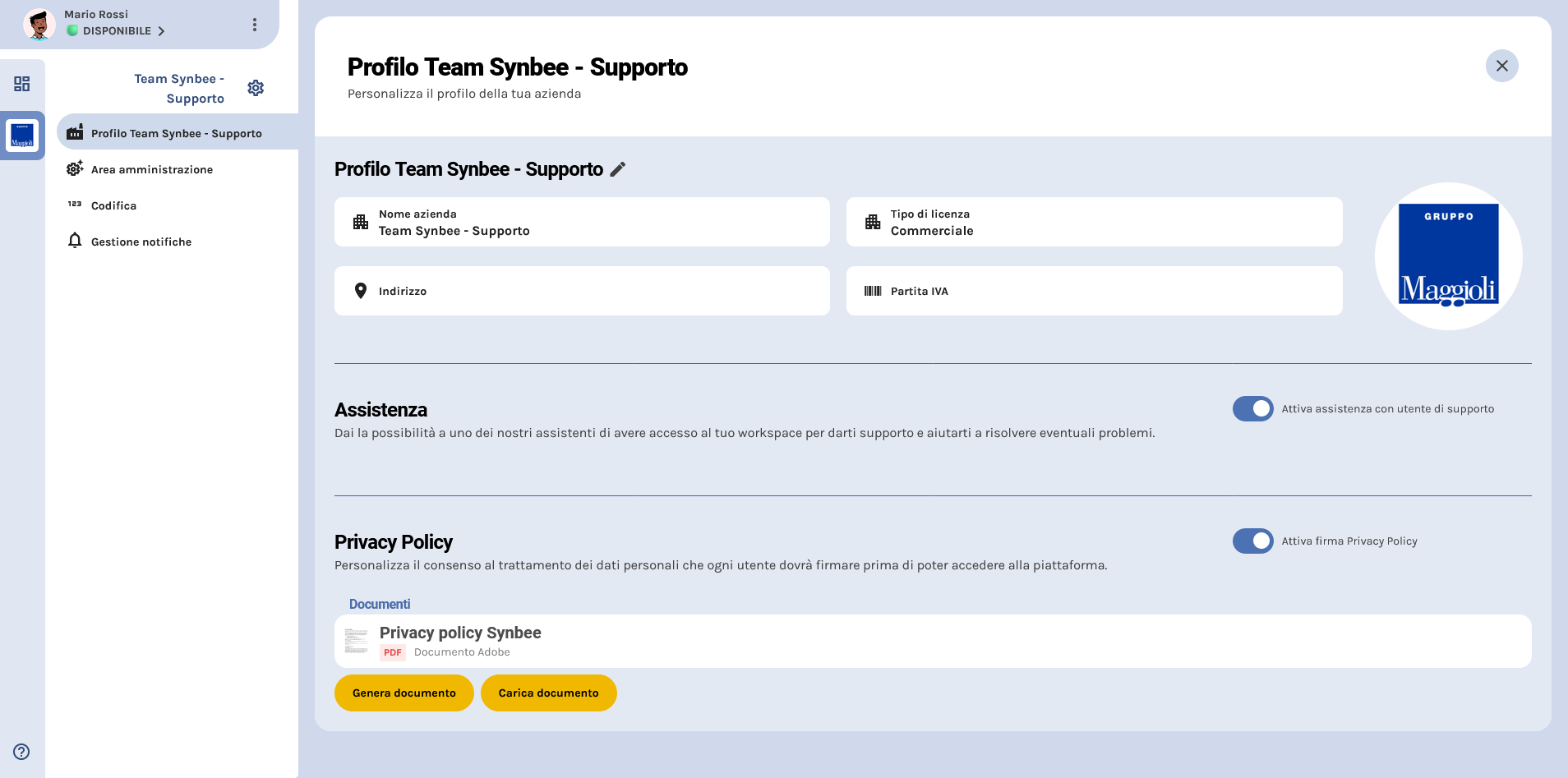Open the Codifica section
The height and width of the screenshot is (778, 1568).
pos(113,205)
